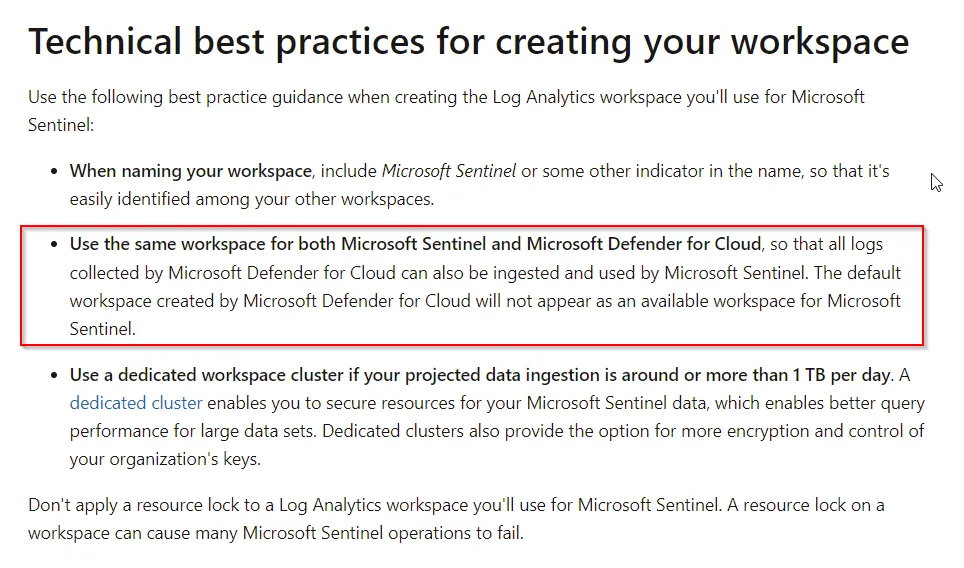This screenshot has width=964, height=568.
Task: Click the bold Use the same workspace phrase
Action: (415, 244)
